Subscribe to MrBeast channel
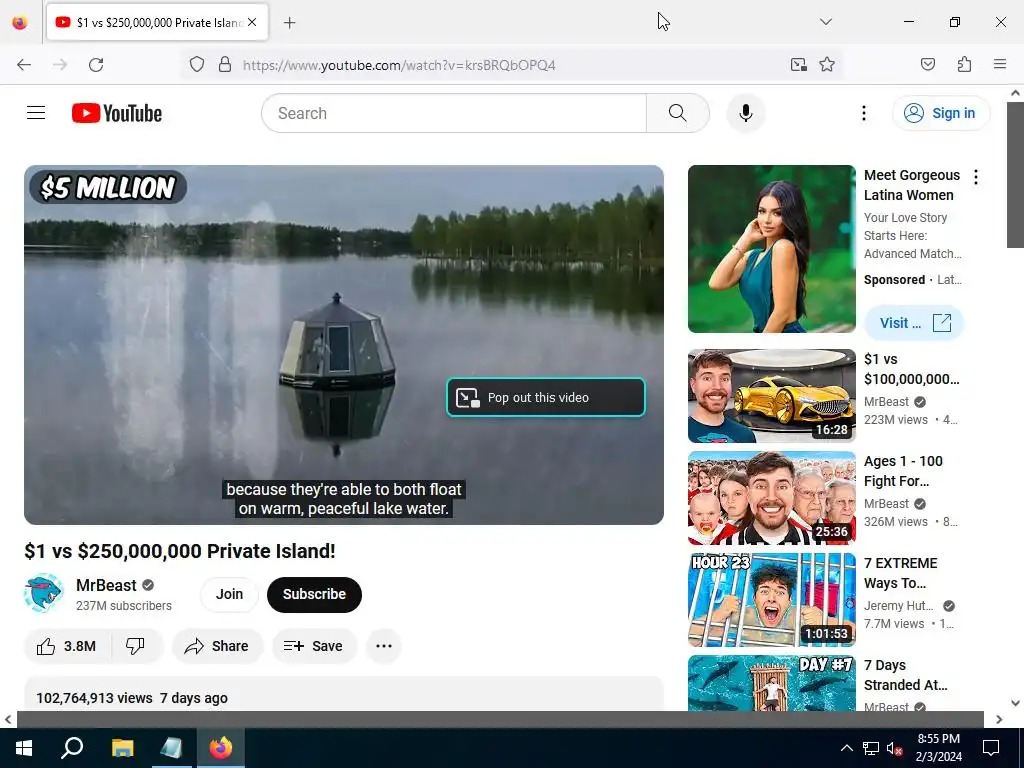 (314, 594)
